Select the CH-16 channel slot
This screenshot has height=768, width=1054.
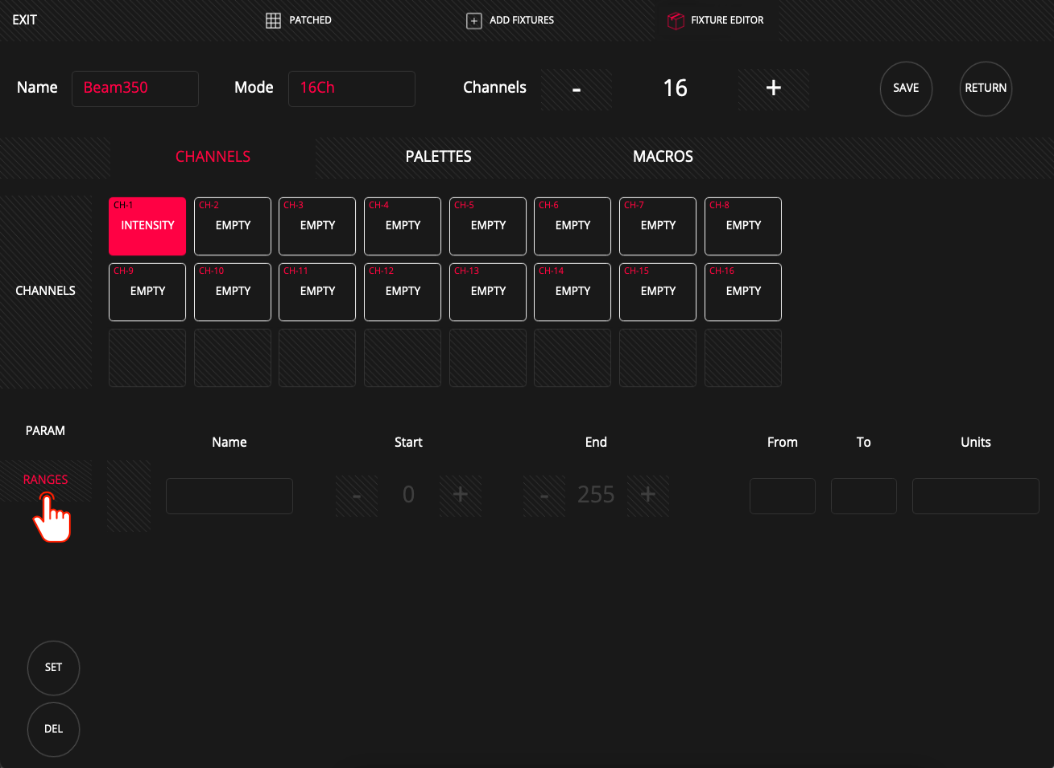coord(743,292)
